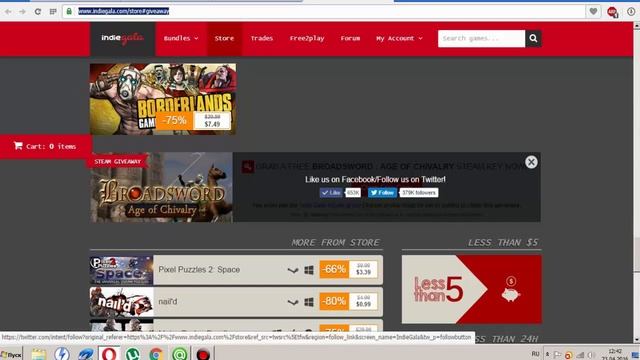Switch to Opera browser in taskbar
The image size is (640, 360).
[x=109, y=354]
